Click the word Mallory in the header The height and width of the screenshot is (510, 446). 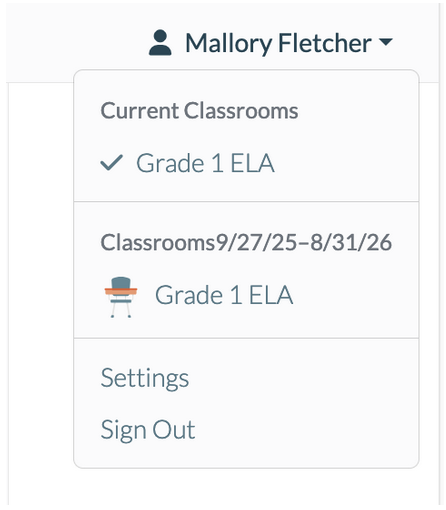(229, 44)
